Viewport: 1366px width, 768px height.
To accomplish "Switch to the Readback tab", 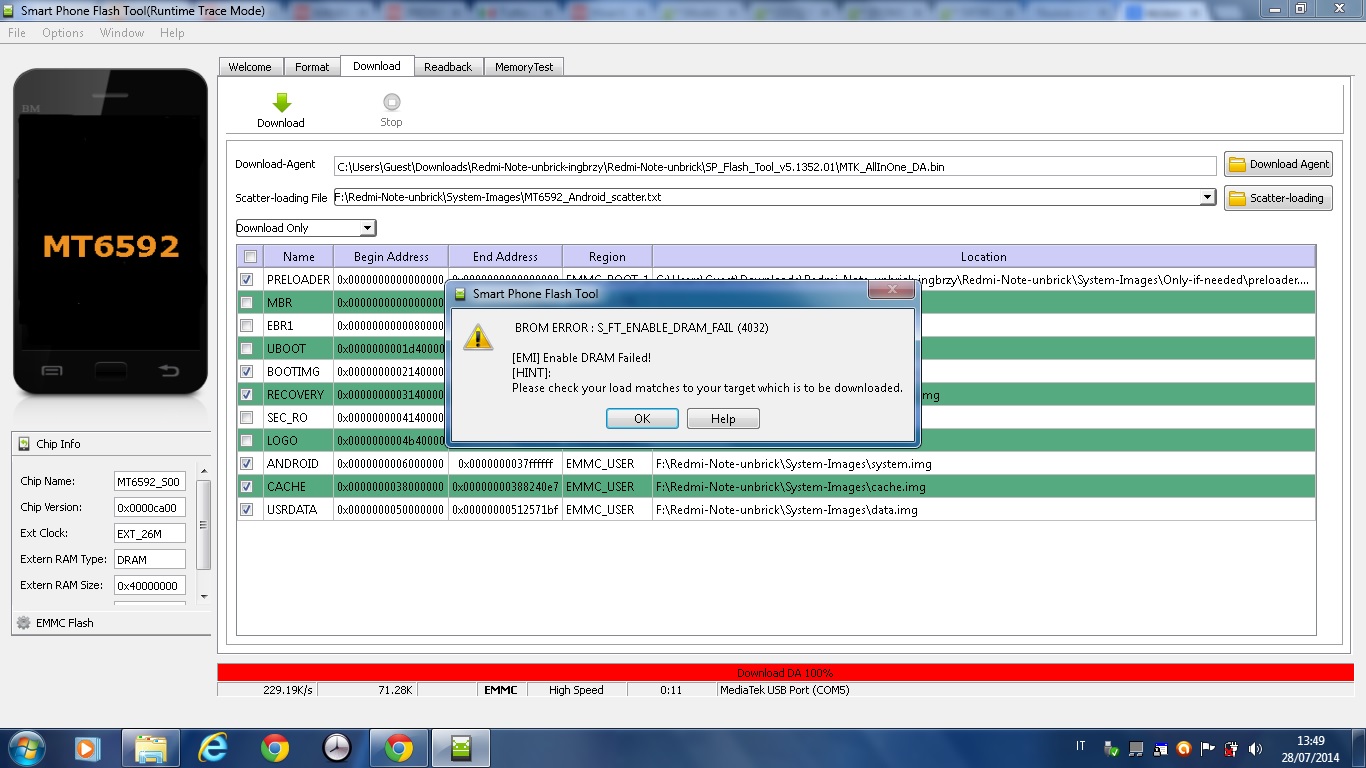I will (448, 67).
